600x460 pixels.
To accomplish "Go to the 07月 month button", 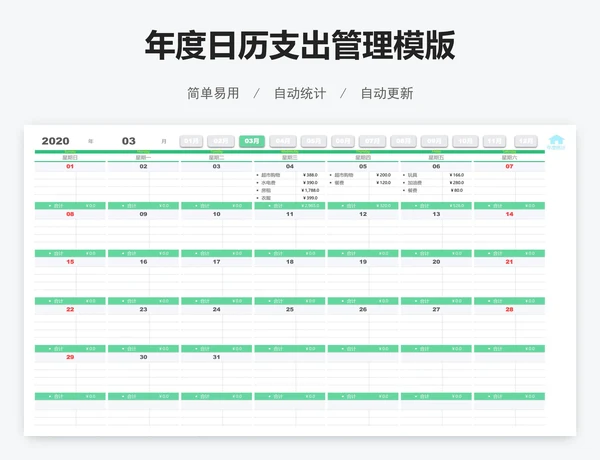I will click(x=372, y=141).
